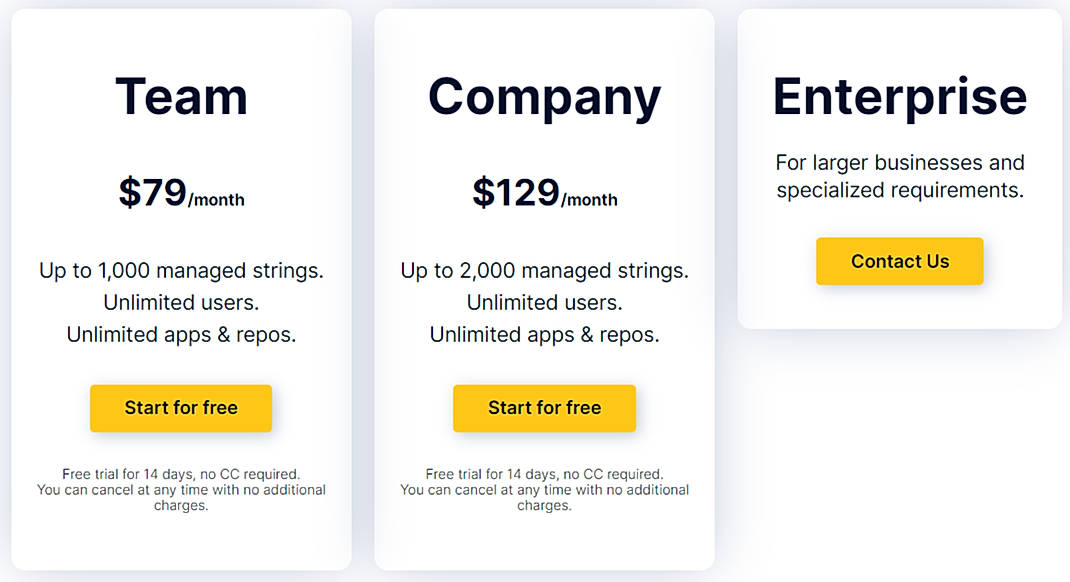Click the Team plan free trial disclaimer text
This screenshot has width=1070, height=582.
click(181, 489)
